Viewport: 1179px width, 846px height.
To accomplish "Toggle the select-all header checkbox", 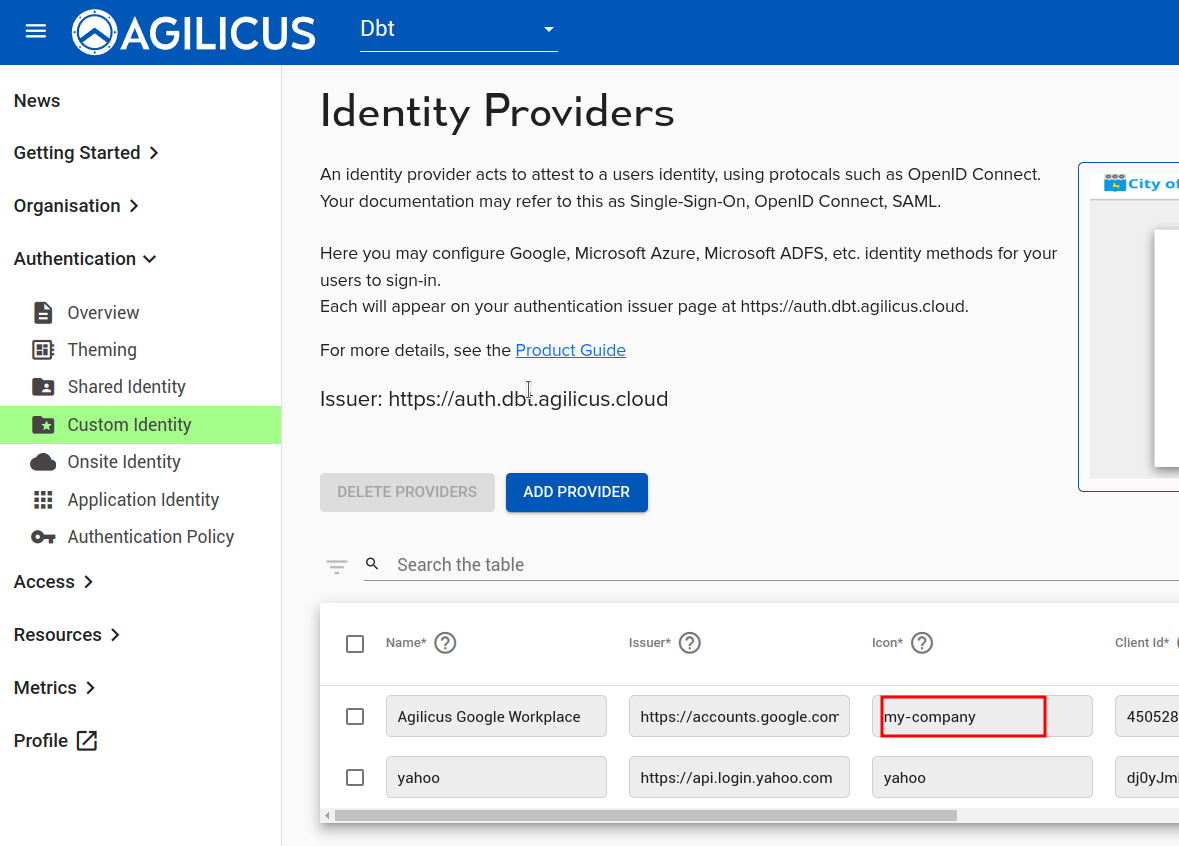I will (x=355, y=644).
